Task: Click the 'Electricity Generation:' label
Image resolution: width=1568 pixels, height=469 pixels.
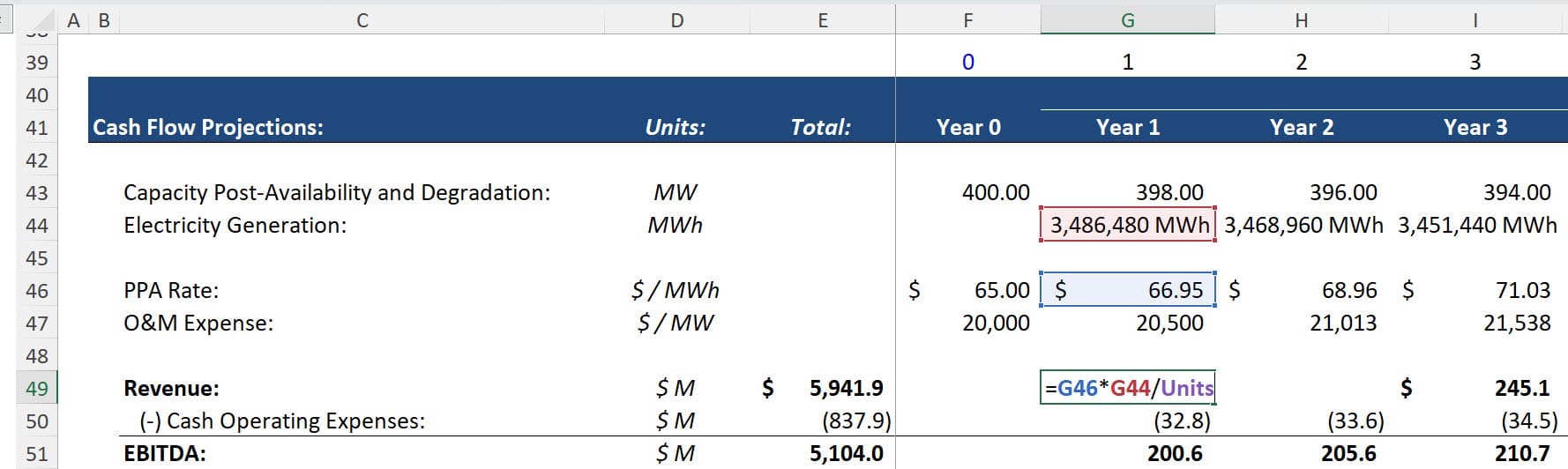Action: (x=235, y=226)
